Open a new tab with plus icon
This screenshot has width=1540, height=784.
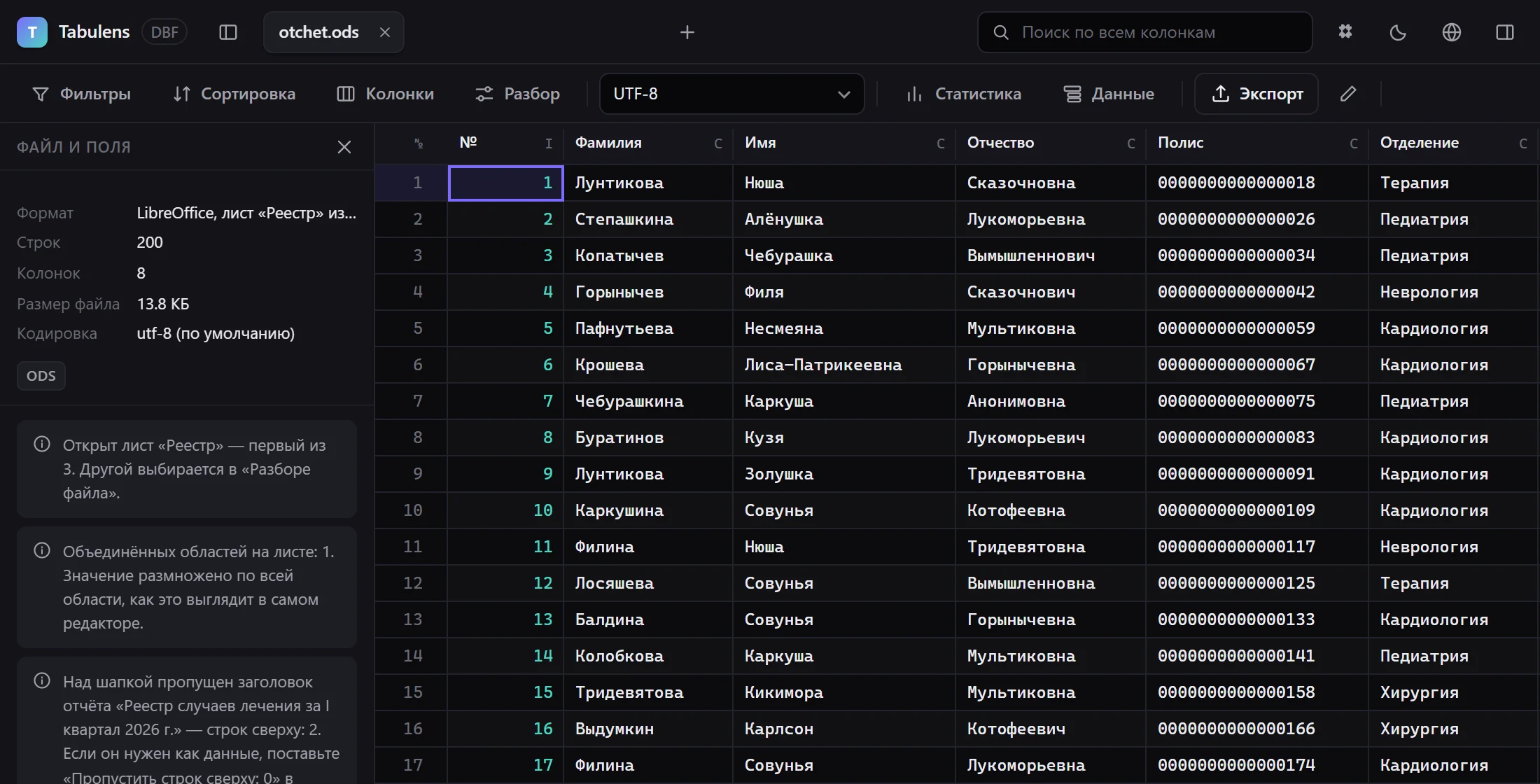[x=687, y=32]
